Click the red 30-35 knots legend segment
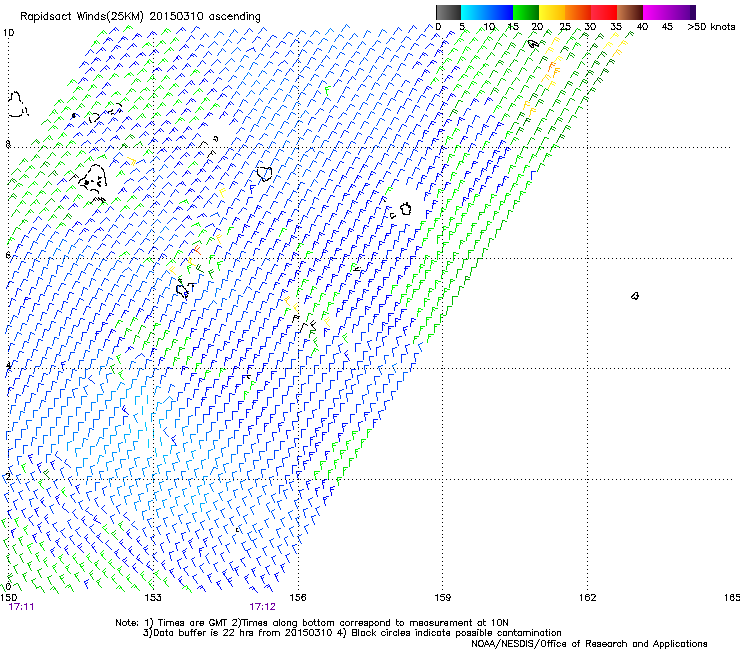This screenshot has height=650, width=740. tap(604, 12)
